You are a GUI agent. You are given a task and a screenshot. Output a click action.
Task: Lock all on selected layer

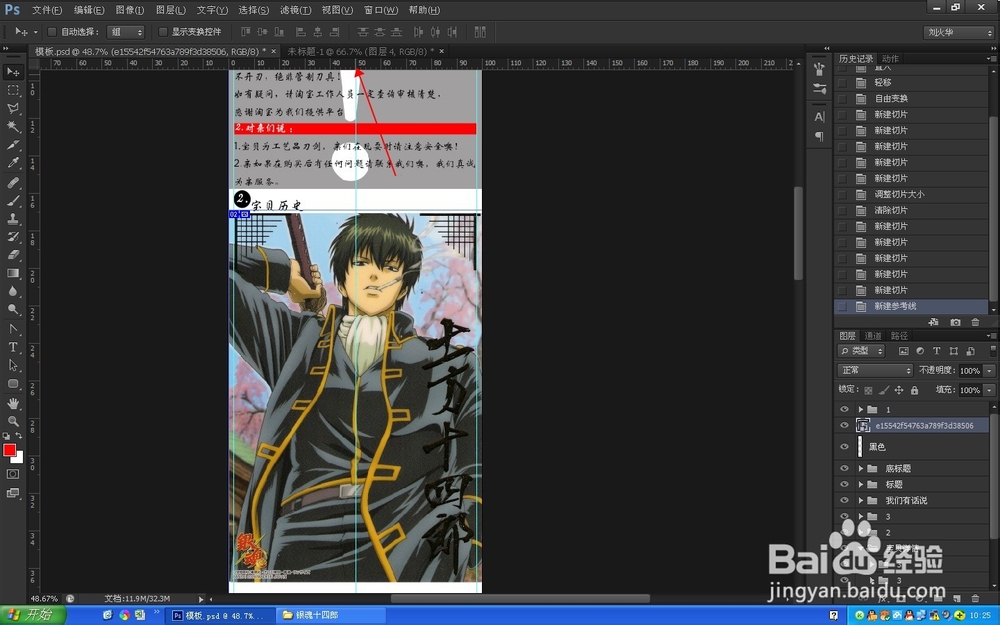tap(915, 390)
